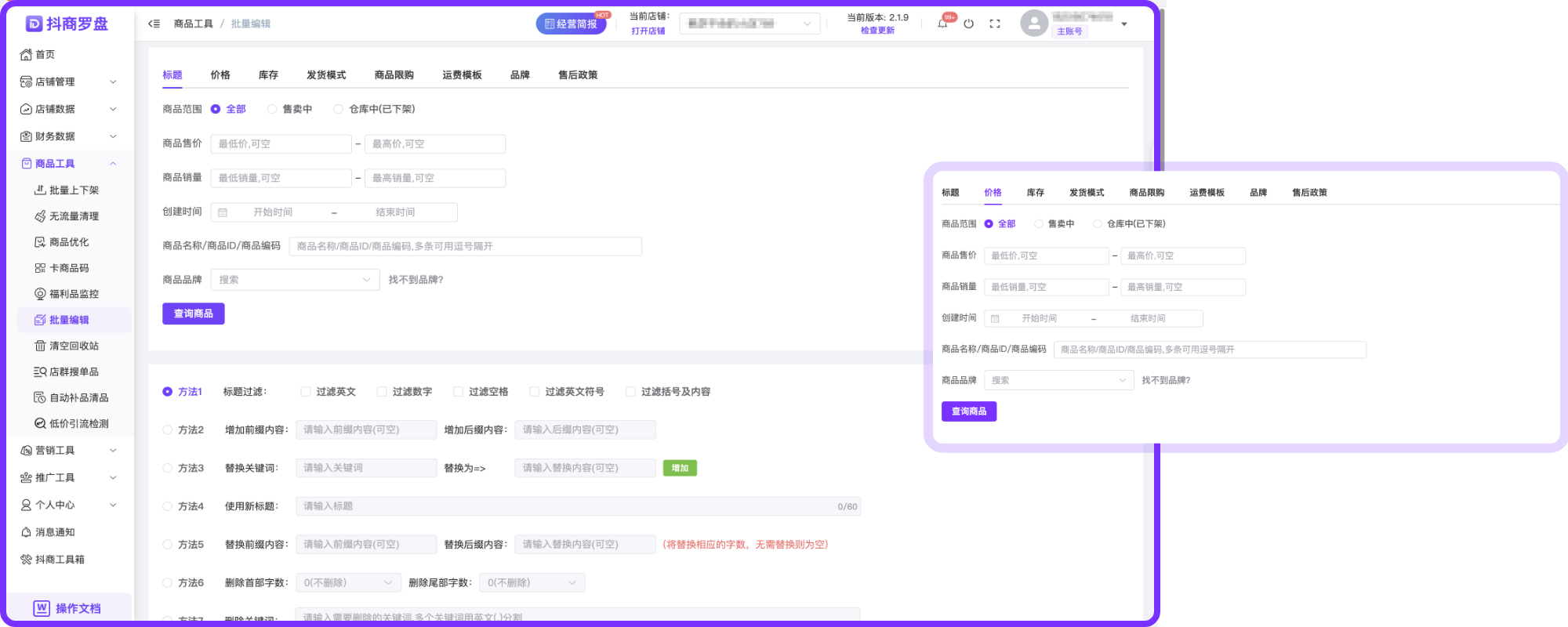
Task: Open 删除首部字数 dropdown
Action: [x=347, y=583]
